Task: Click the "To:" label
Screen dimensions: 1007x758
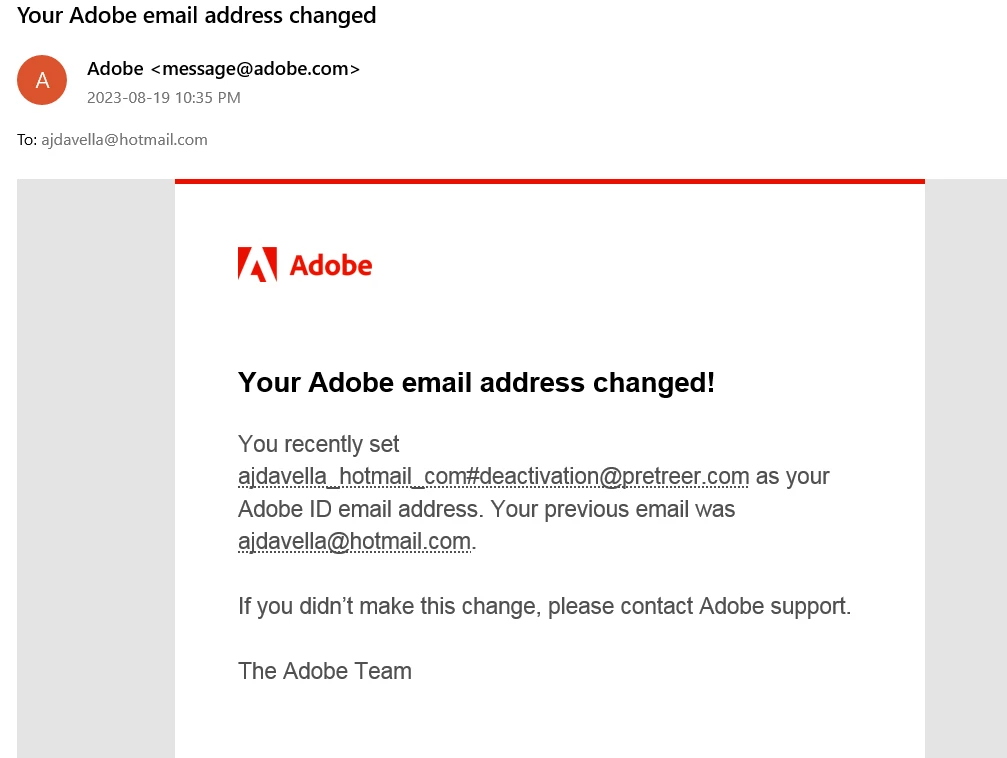Action: click(27, 139)
